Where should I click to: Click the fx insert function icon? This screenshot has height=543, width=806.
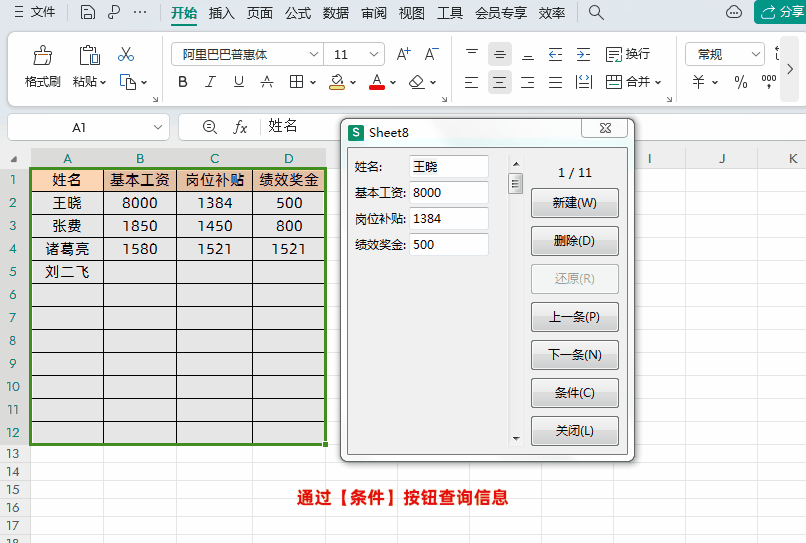pos(240,127)
